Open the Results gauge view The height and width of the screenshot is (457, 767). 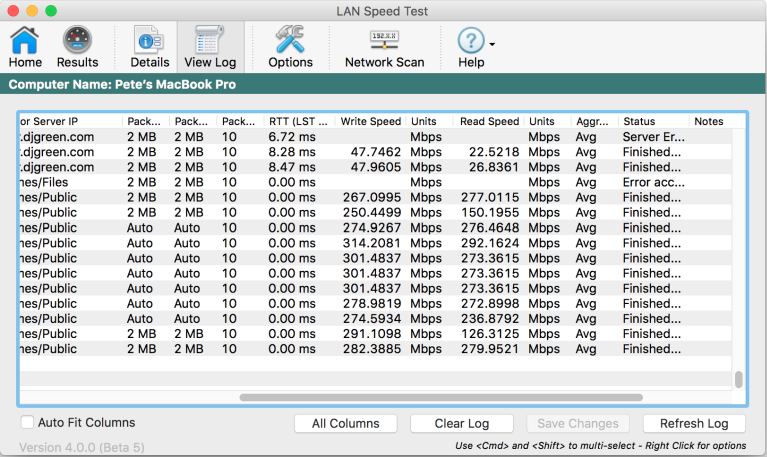point(77,47)
